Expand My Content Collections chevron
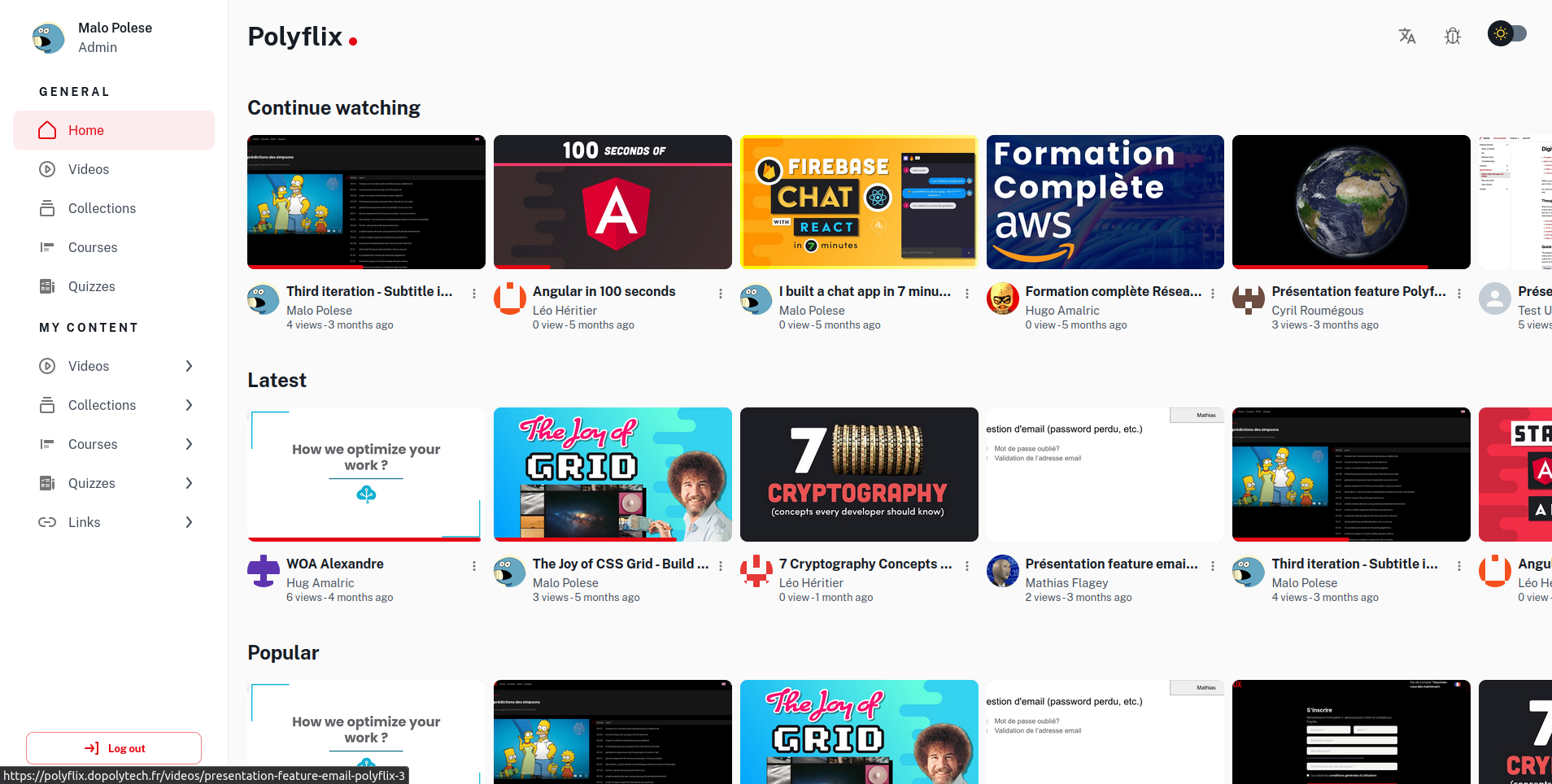Screen dimensions: 1552x784 [x=189, y=405]
